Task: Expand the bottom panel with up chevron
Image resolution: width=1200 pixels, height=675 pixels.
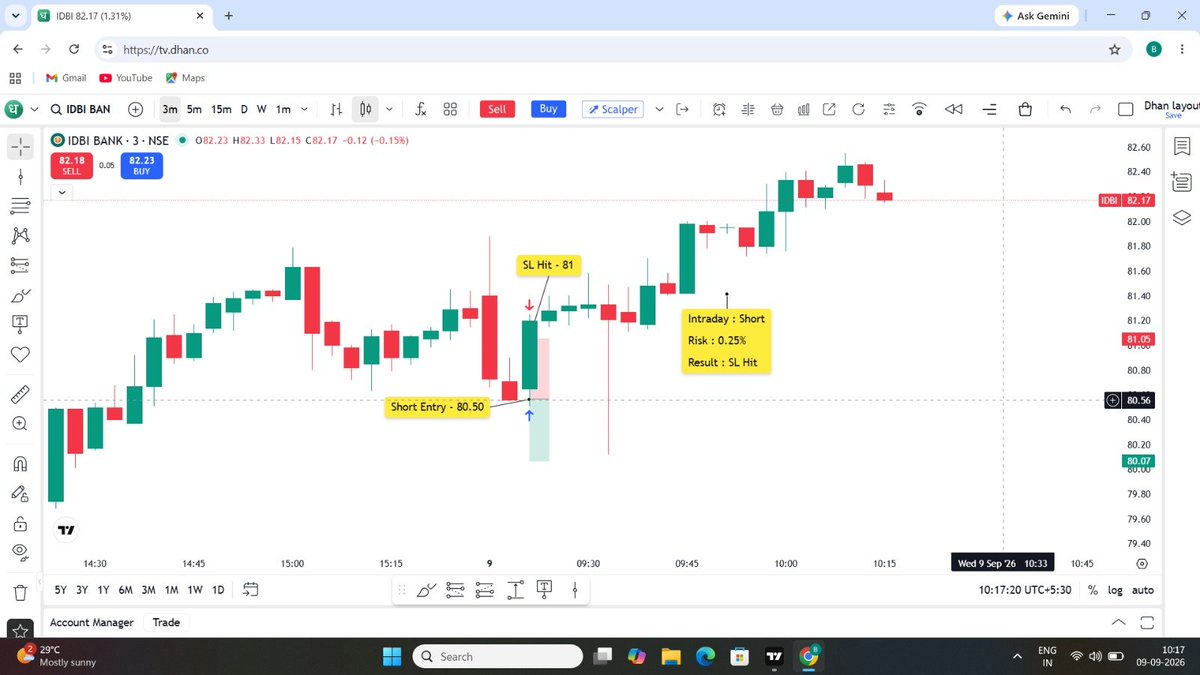Action: [1118, 622]
